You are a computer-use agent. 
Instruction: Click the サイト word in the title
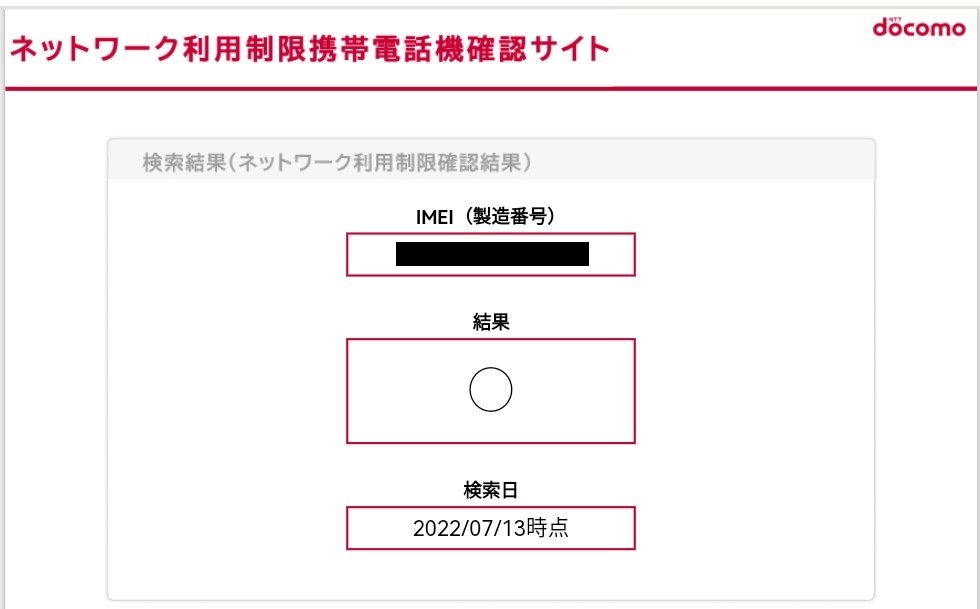(568, 48)
